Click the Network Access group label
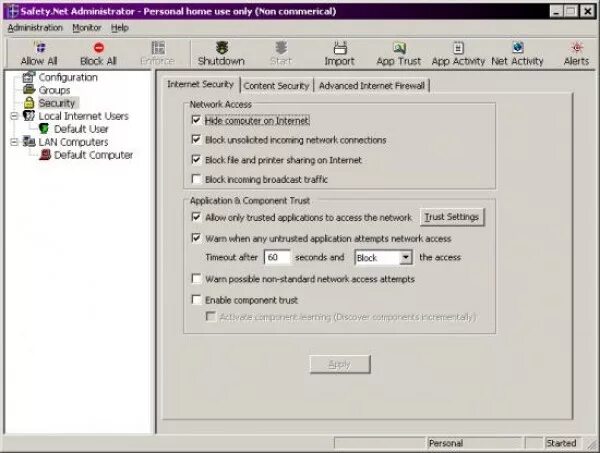This screenshot has width=600, height=453. point(221,104)
